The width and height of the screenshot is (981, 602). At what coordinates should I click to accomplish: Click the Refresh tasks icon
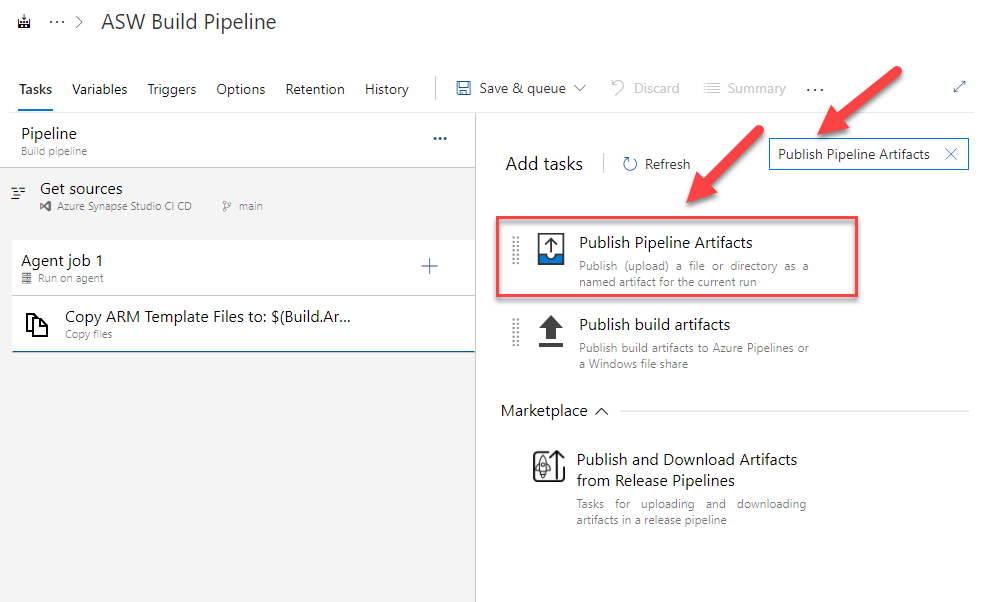(x=630, y=164)
